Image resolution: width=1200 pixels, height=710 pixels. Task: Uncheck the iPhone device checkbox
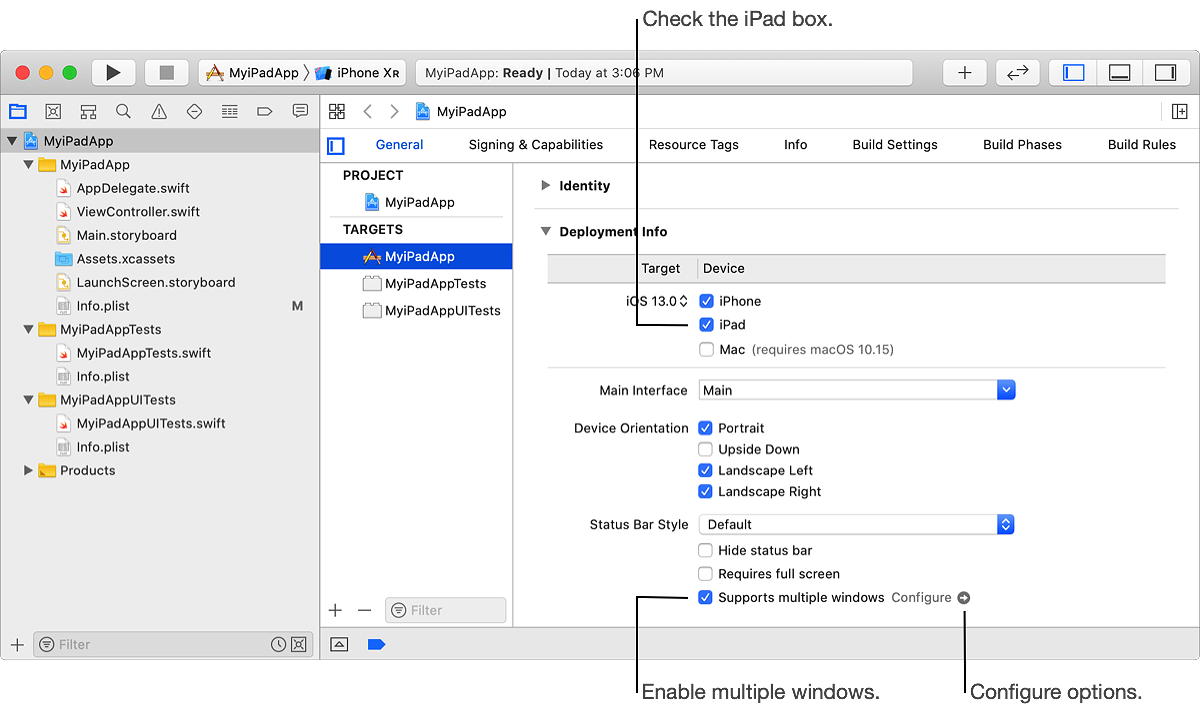(x=707, y=301)
